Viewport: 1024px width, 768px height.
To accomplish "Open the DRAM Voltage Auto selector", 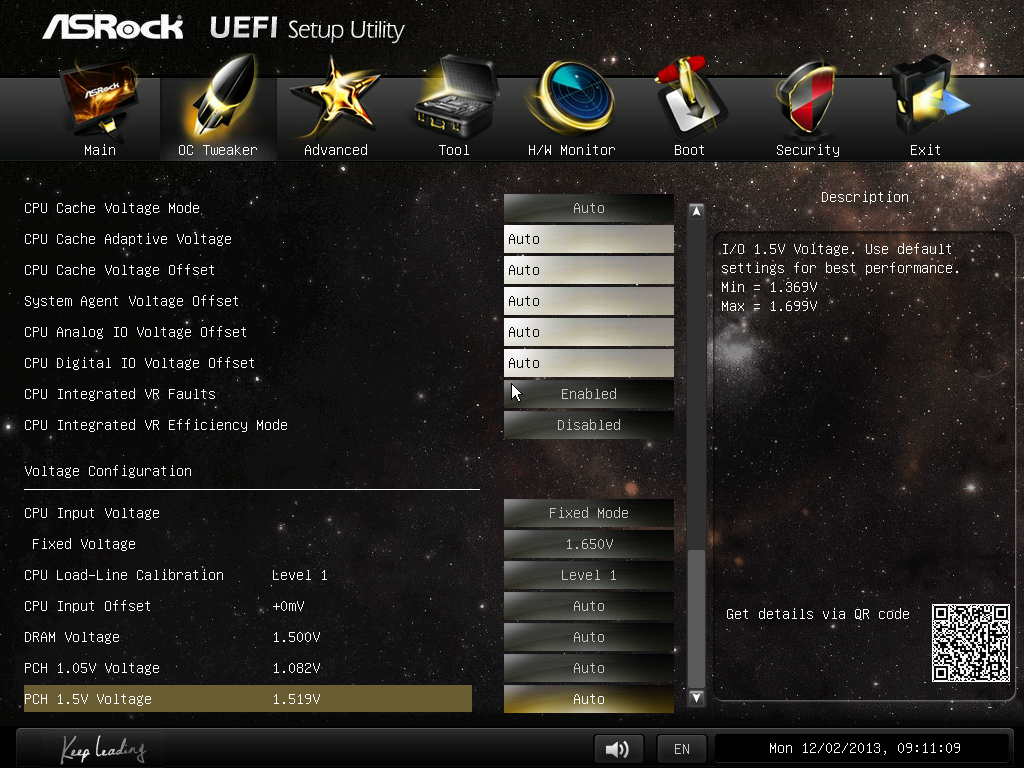I will pos(588,637).
